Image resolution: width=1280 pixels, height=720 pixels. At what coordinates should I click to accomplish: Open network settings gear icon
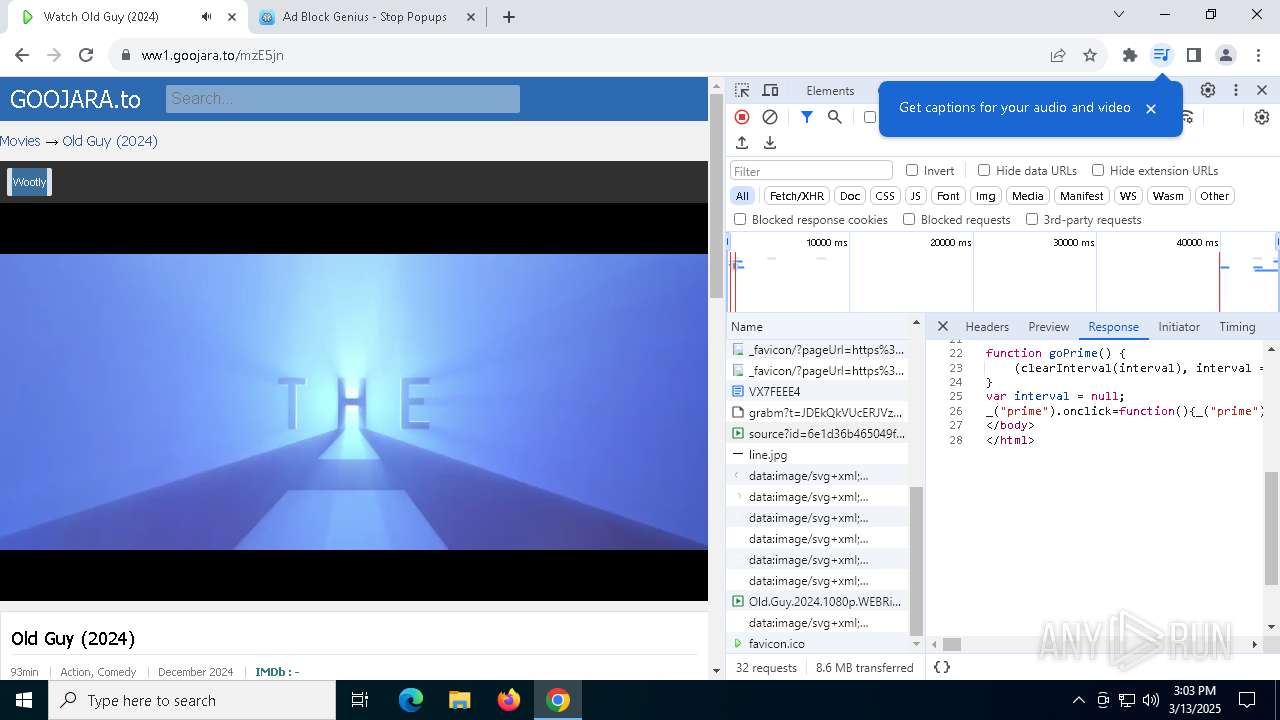tap(1262, 117)
